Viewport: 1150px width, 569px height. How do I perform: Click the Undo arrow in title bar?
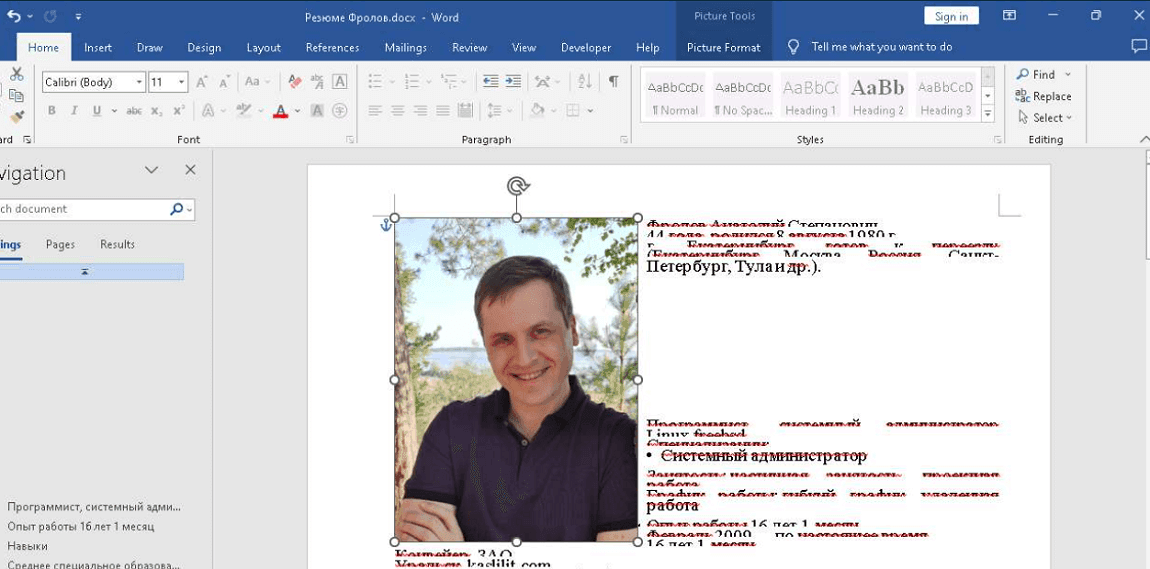tap(14, 16)
